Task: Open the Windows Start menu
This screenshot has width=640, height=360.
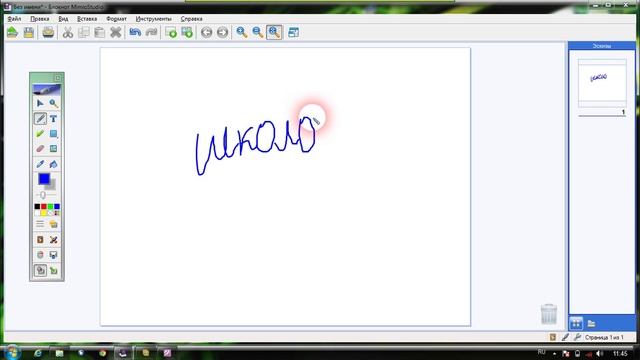Action: (11, 352)
